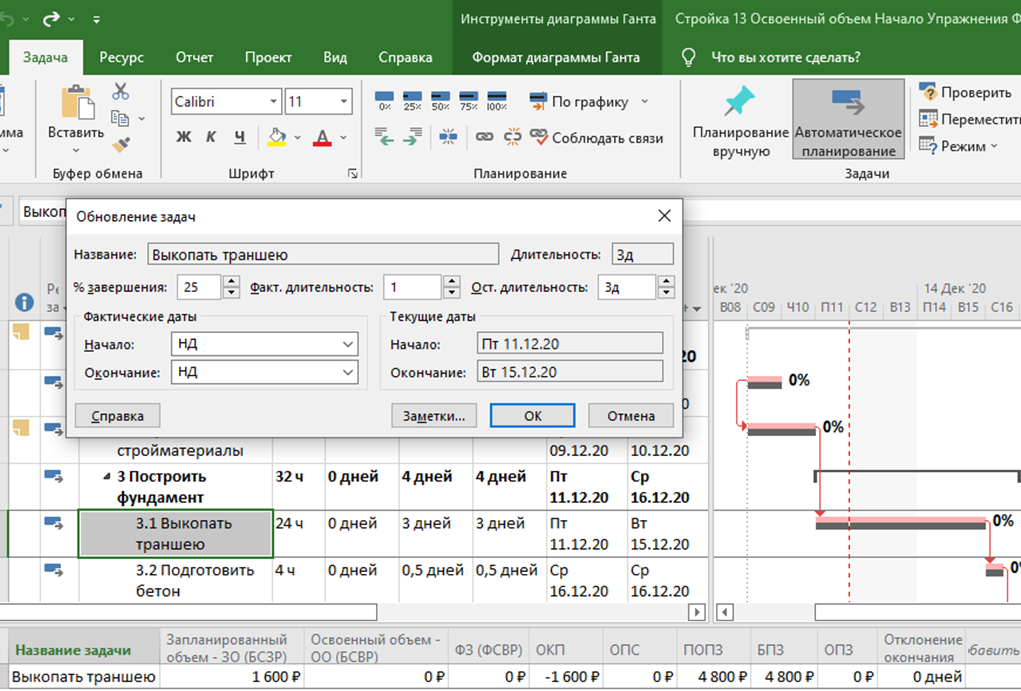
Task: Open the Paste clipboard icon
Action: [x=76, y=102]
